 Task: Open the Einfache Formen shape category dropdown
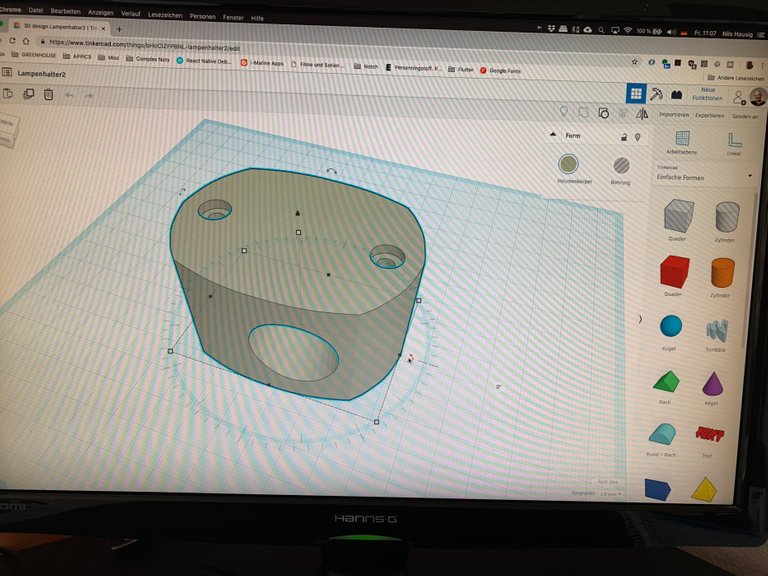coord(750,177)
